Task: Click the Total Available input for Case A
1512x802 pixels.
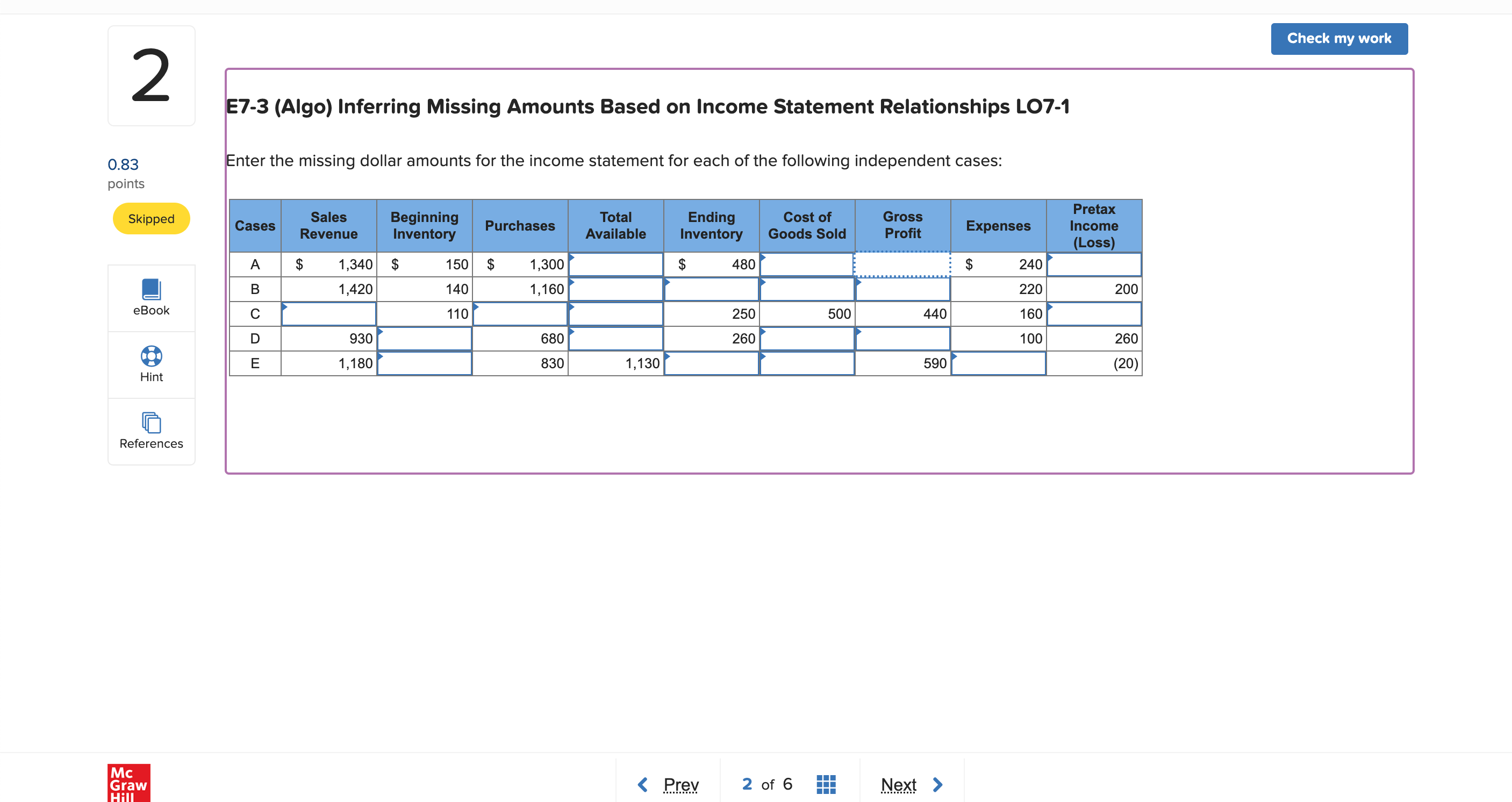Action: [615, 264]
